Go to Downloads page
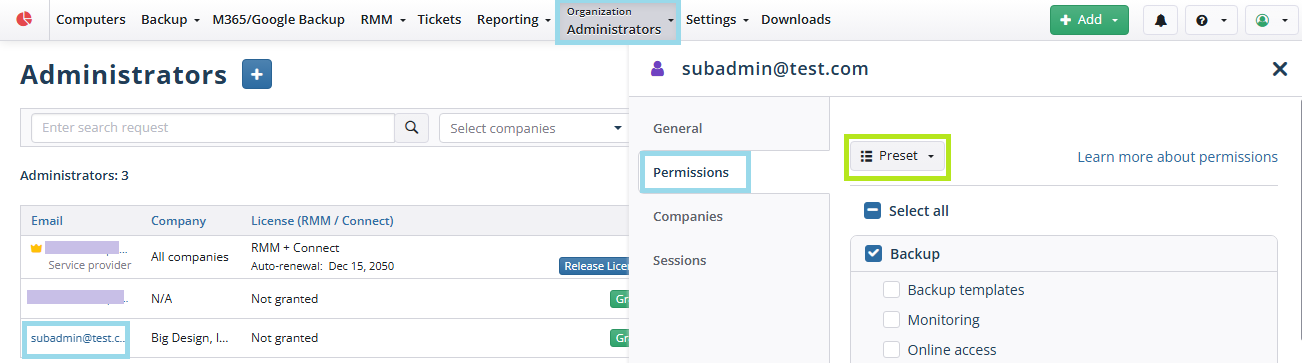Image resolution: width=1302 pixels, height=363 pixels. coord(796,20)
